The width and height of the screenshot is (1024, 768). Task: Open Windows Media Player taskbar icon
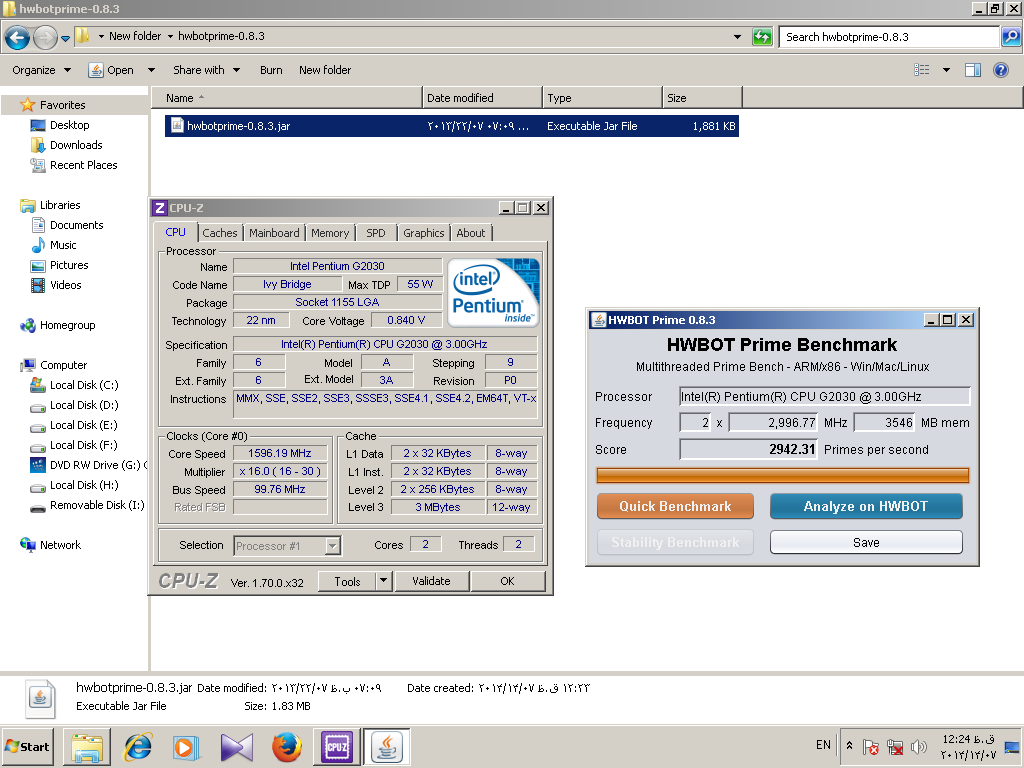click(187, 747)
